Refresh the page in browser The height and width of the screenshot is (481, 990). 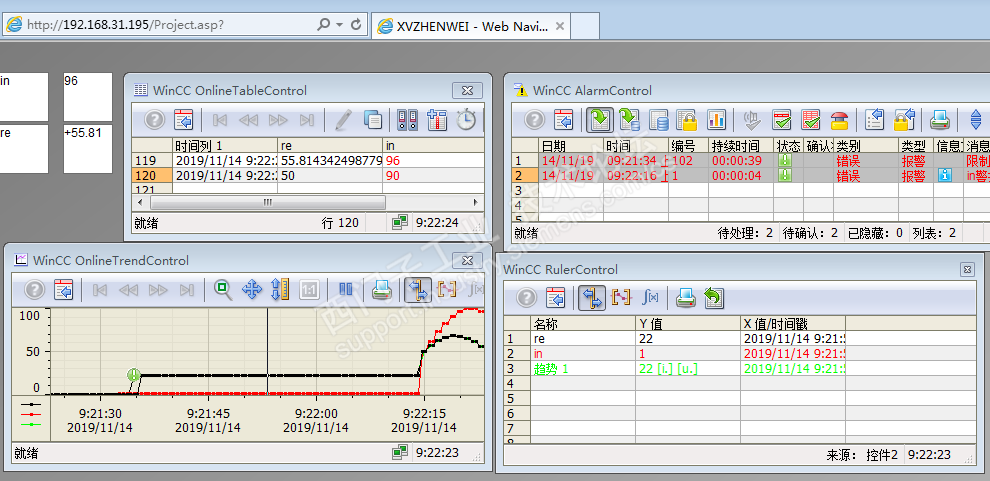(357, 25)
